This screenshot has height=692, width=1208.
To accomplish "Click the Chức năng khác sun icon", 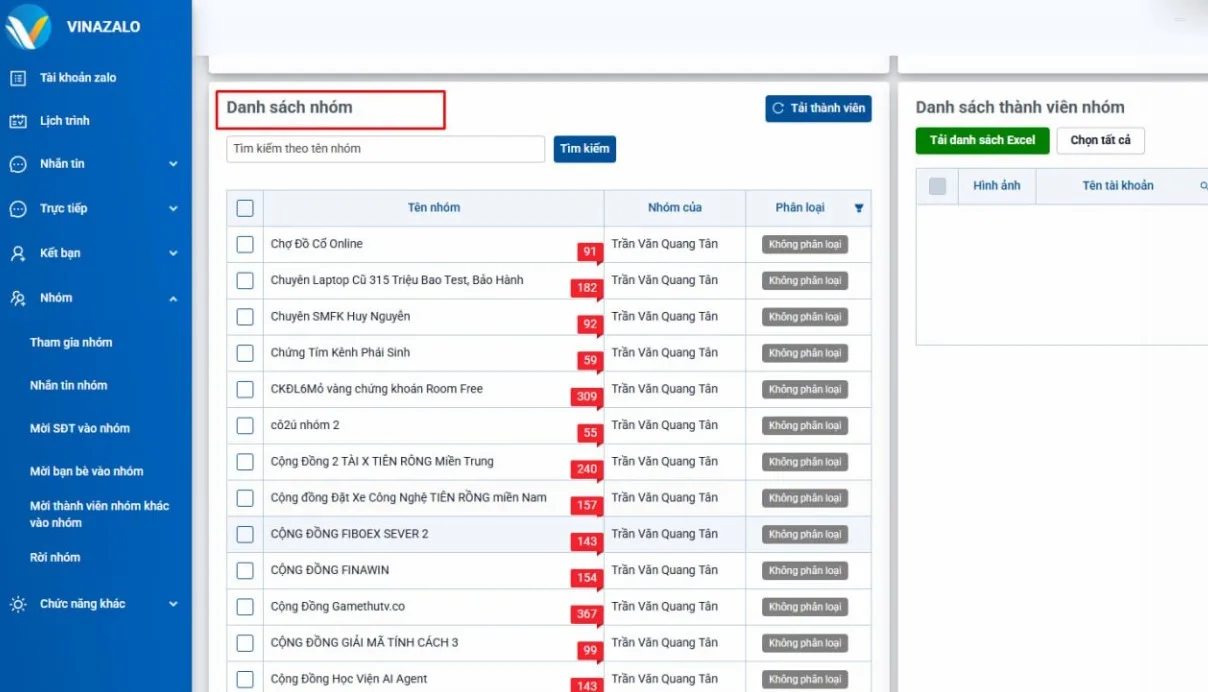I will [x=18, y=604].
